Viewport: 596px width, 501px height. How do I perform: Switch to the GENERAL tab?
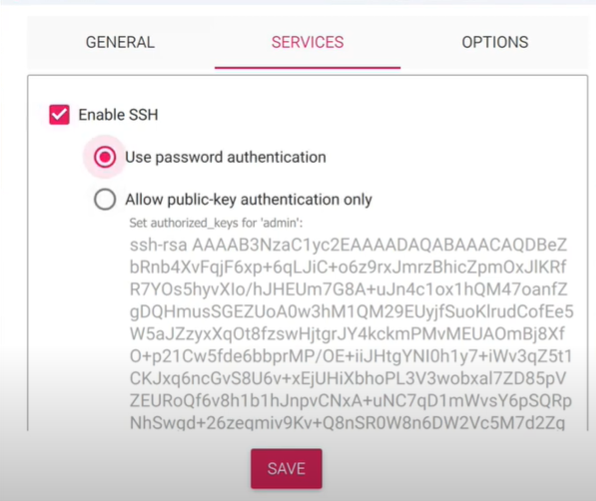120,42
